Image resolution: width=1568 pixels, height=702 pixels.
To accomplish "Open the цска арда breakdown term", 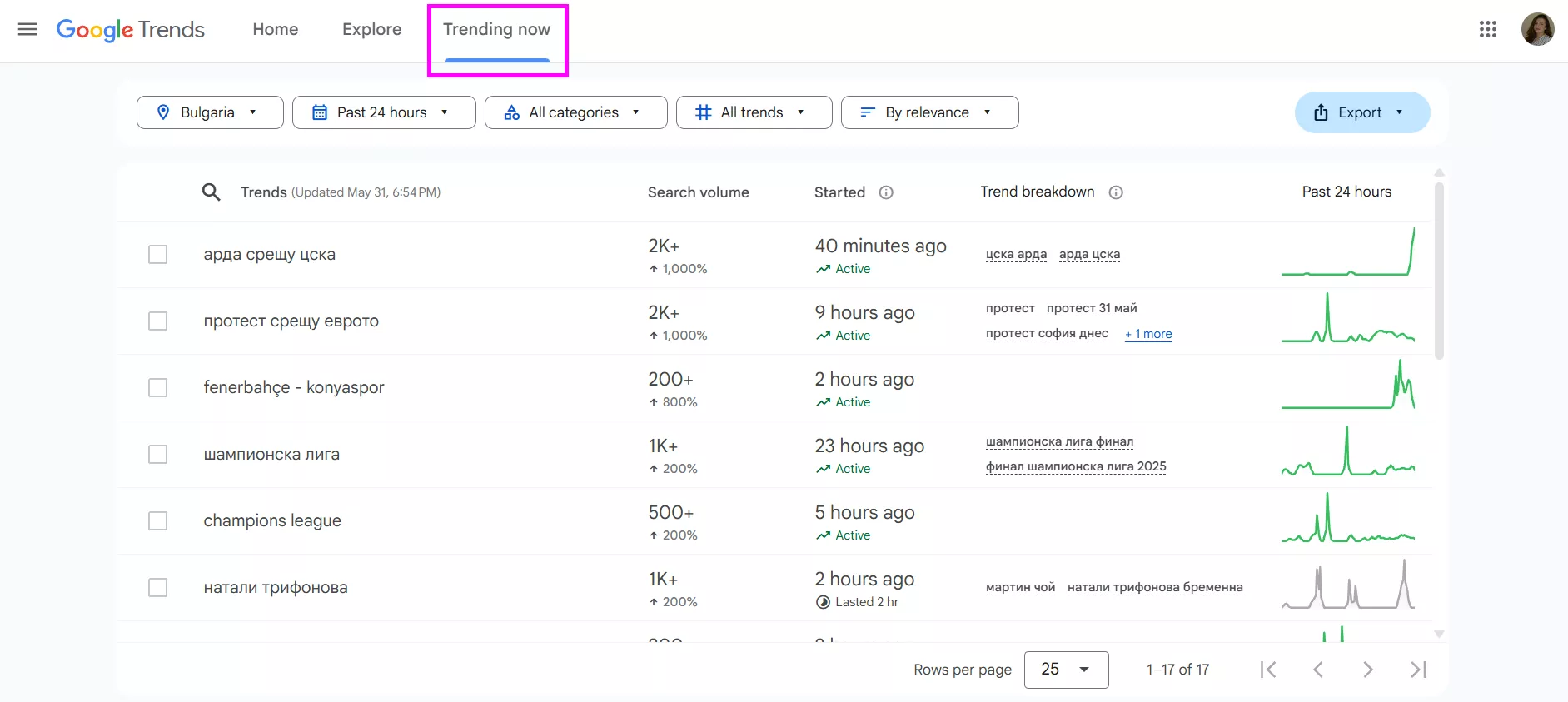I will coord(1016,254).
